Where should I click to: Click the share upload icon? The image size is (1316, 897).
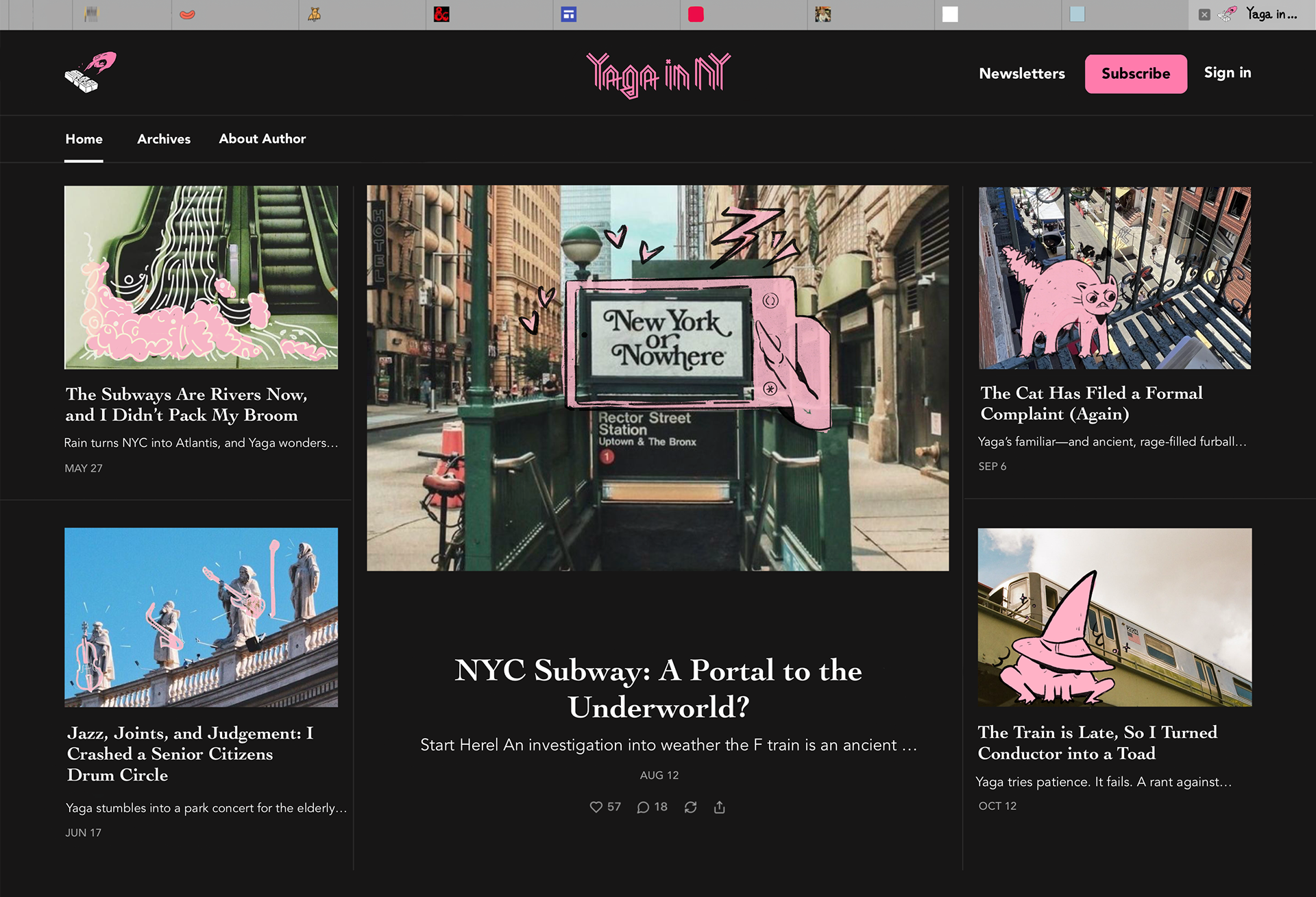coord(719,807)
